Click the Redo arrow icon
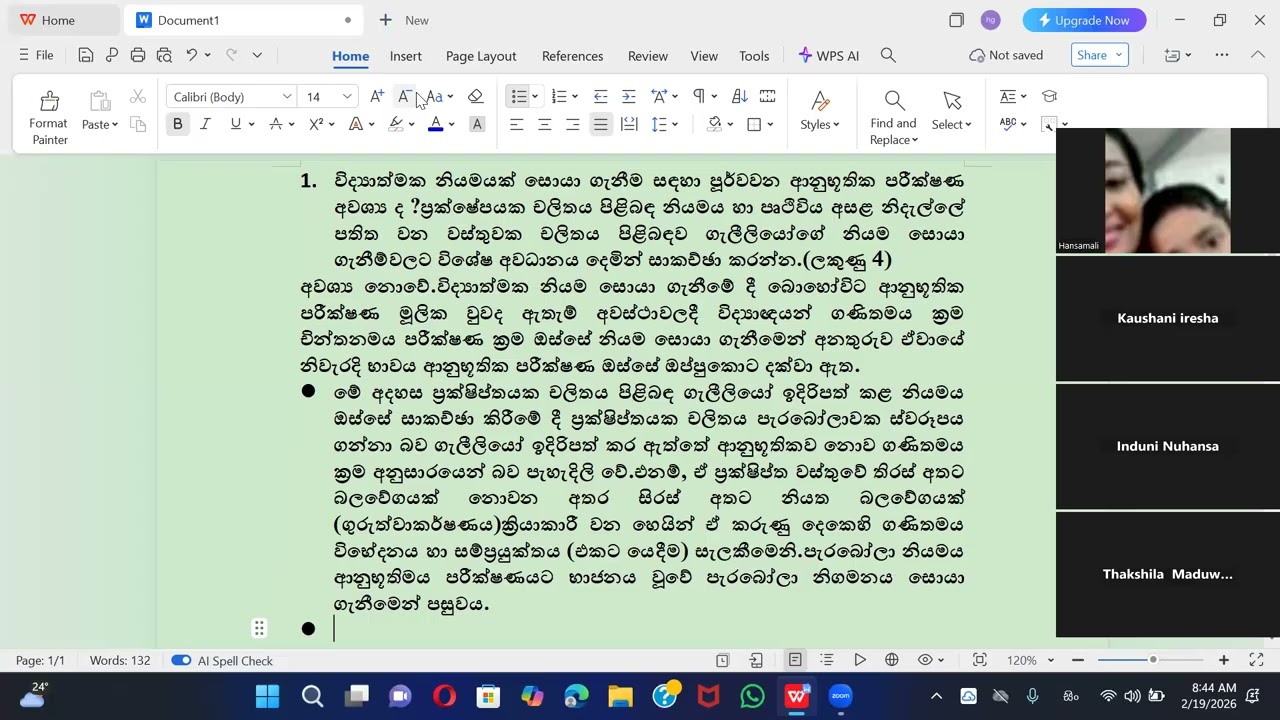Image resolution: width=1280 pixels, height=720 pixels. coord(231,55)
